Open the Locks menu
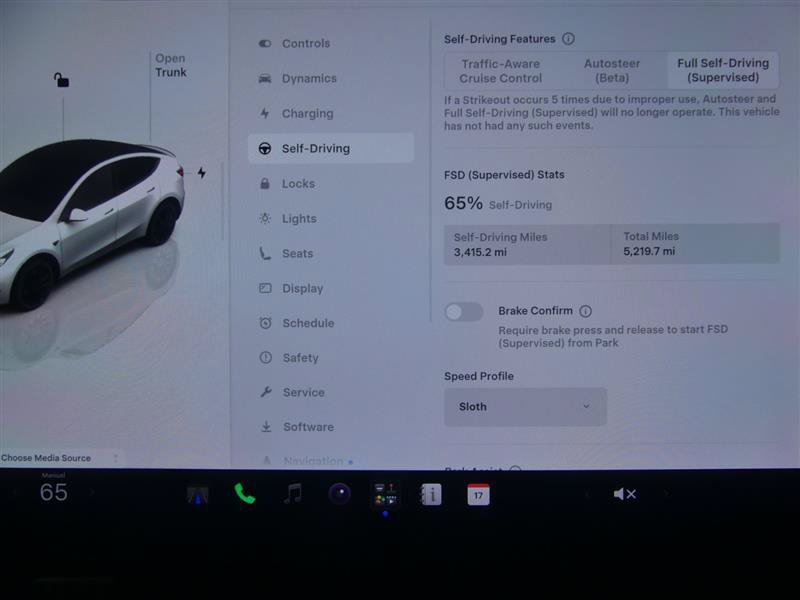800x600 pixels. tap(331, 183)
